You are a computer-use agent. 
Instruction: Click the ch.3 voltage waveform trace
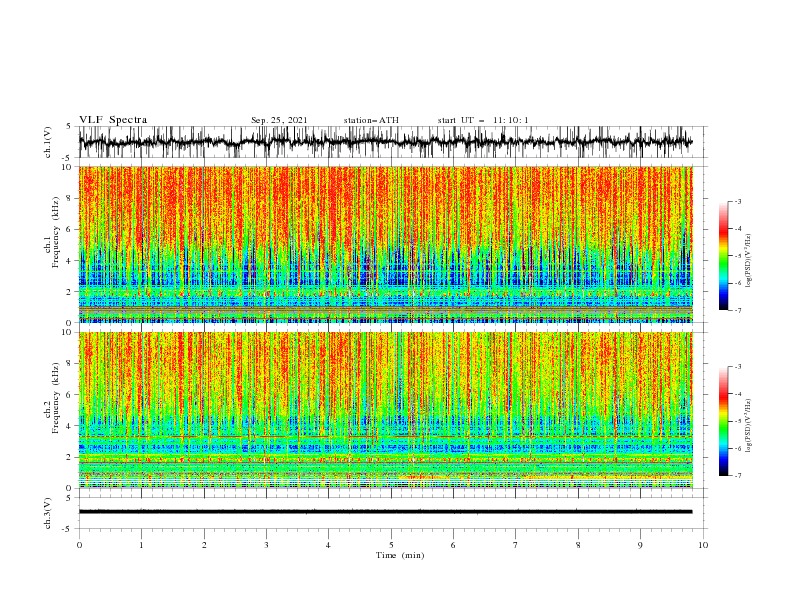point(386,512)
